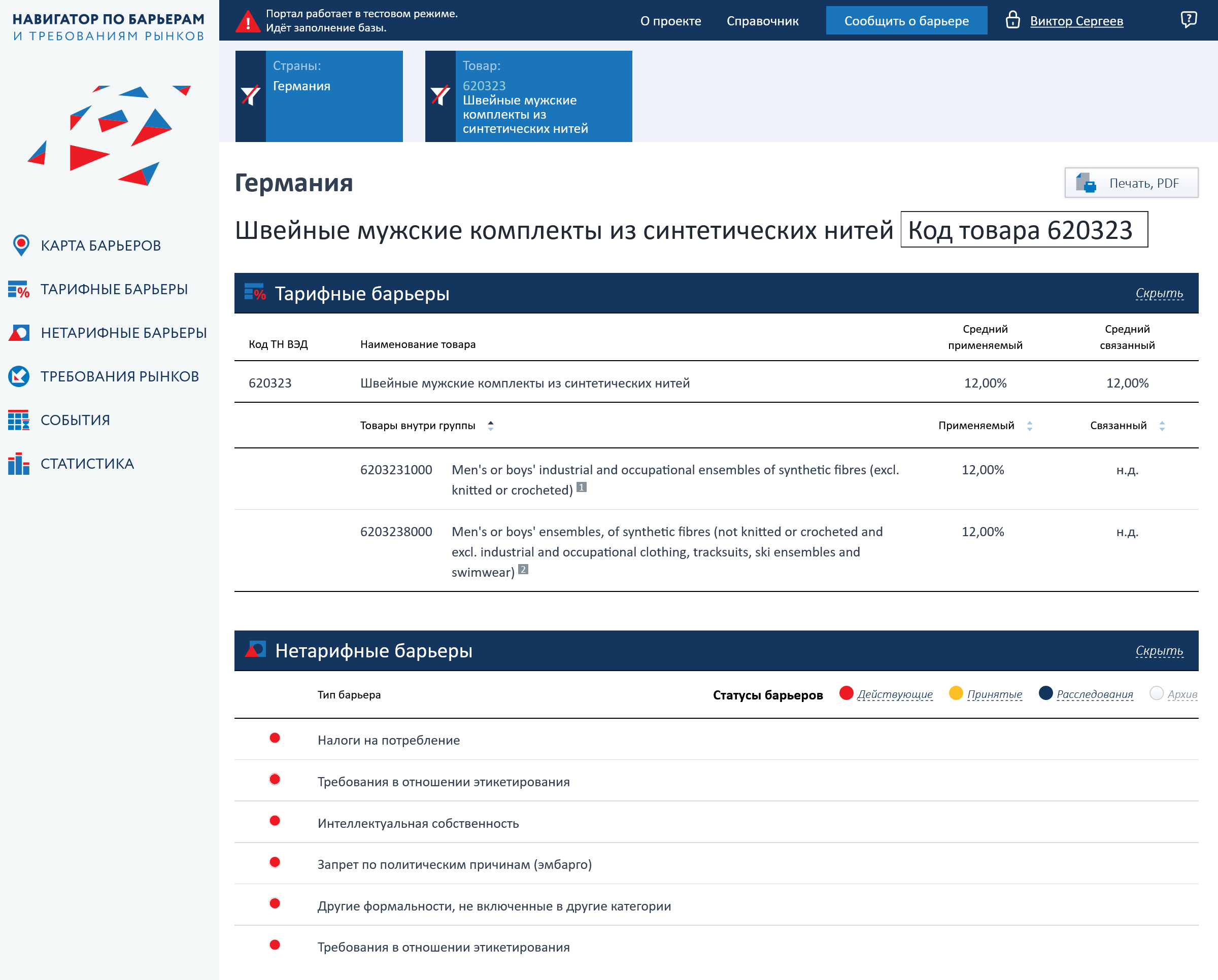
Task: Sort by Связанный column arrows
Action: coord(1162,426)
